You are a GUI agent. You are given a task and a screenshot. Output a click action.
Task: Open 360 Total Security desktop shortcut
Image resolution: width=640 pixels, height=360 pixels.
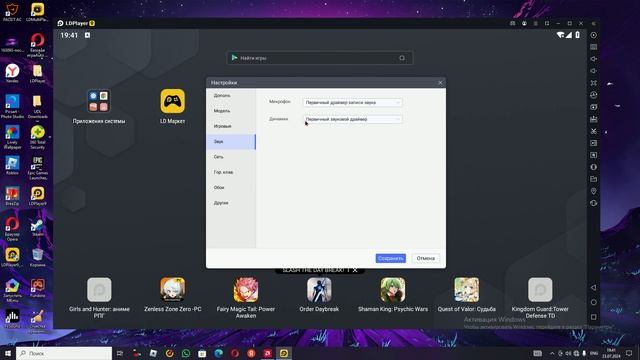(37, 137)
